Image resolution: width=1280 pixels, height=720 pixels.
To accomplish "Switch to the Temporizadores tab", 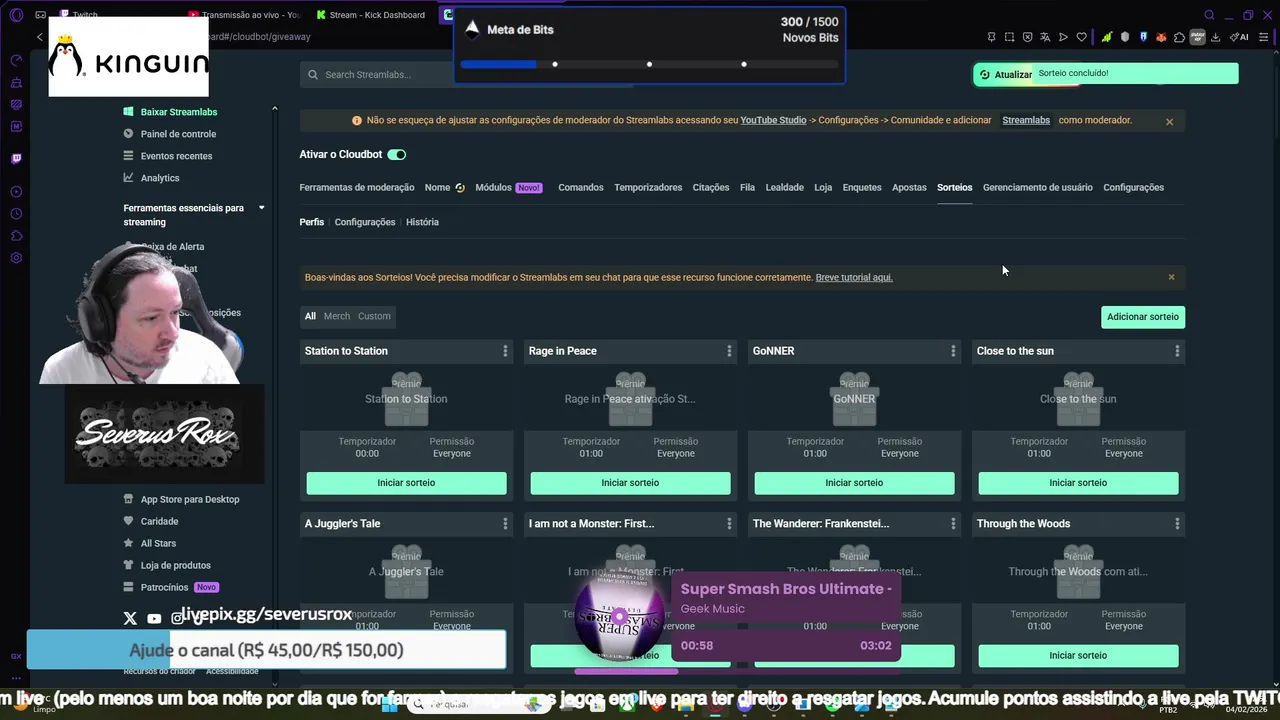I will coord(648,187).
